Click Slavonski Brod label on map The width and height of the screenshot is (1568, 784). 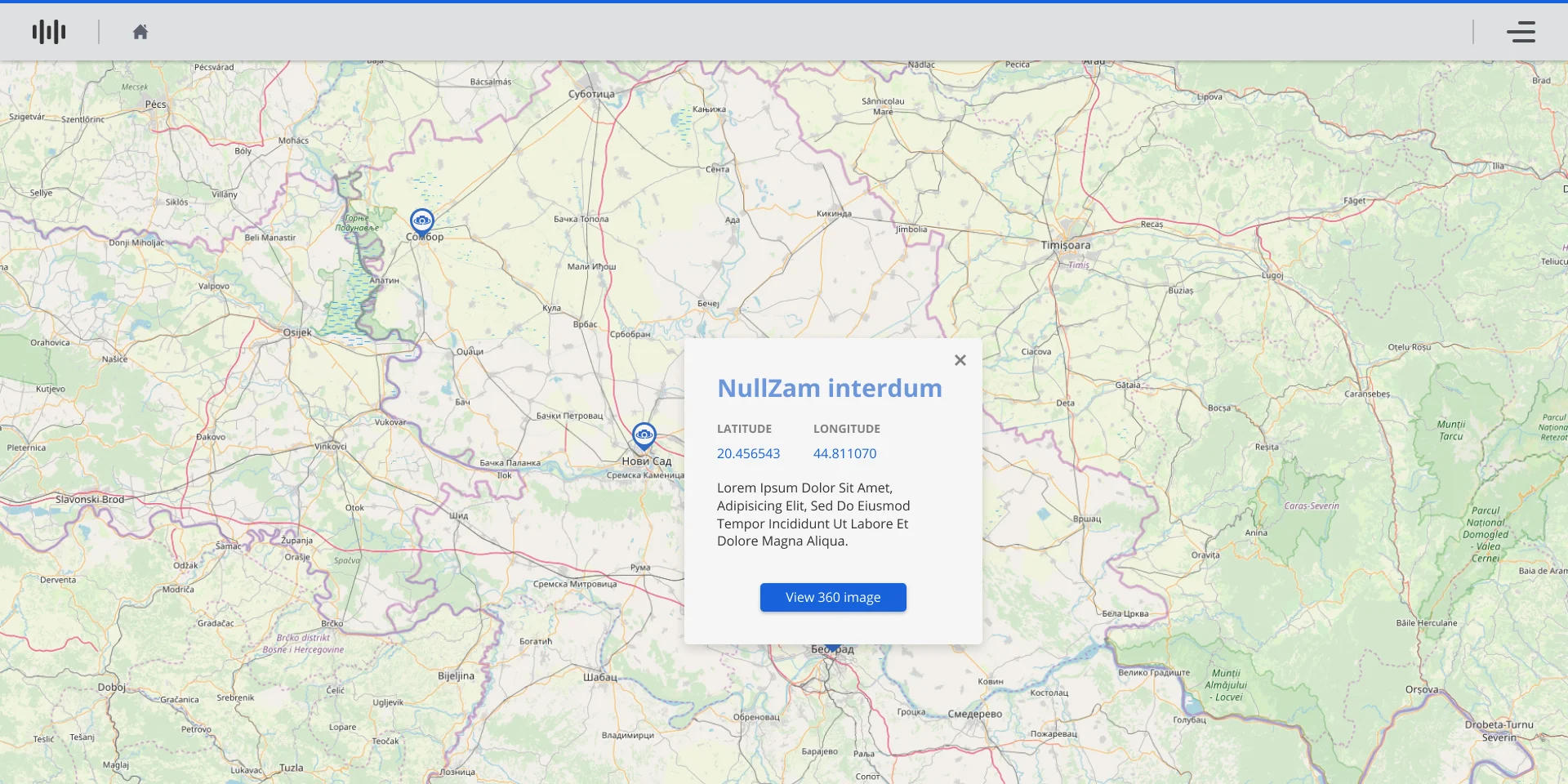click(x=90, y=499)
